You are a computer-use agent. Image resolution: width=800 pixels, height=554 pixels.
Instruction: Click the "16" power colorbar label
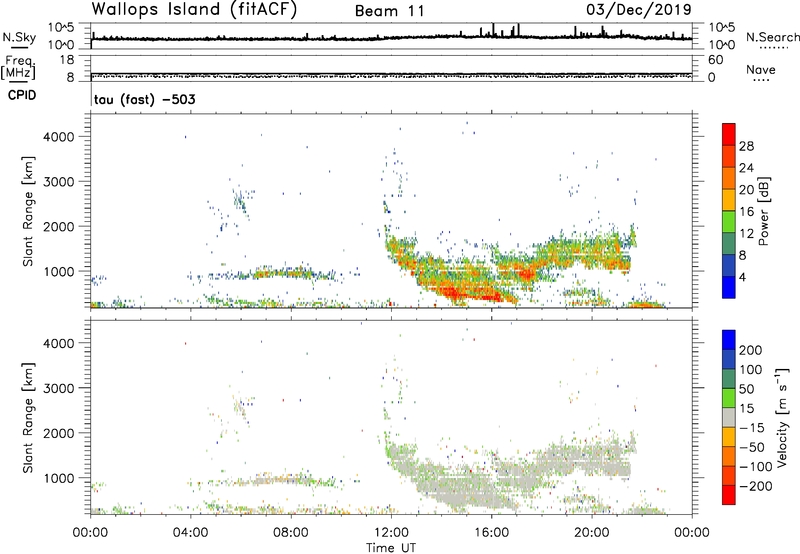point(746,212)
